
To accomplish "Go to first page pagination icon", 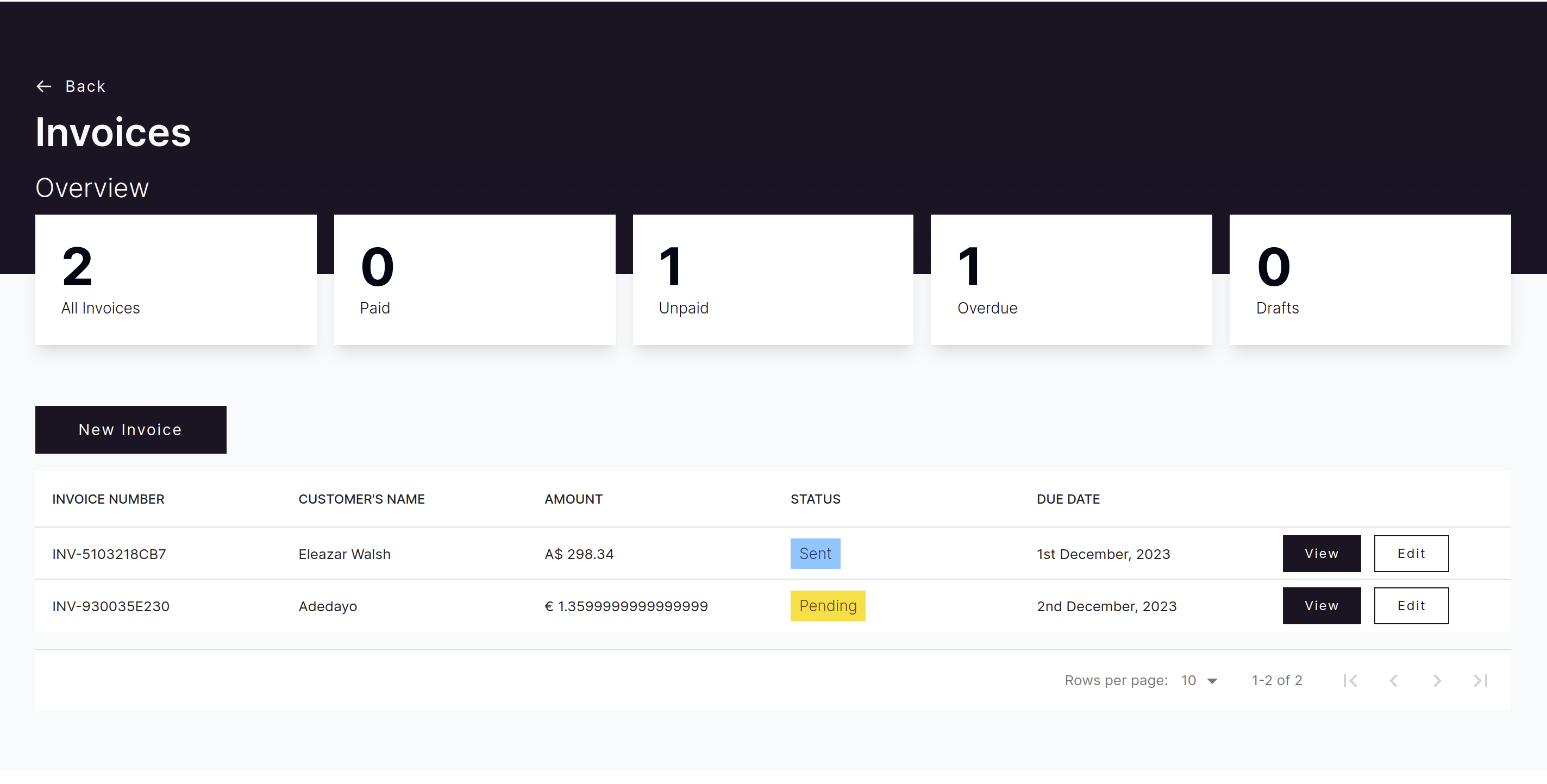I will point(1350,680).
